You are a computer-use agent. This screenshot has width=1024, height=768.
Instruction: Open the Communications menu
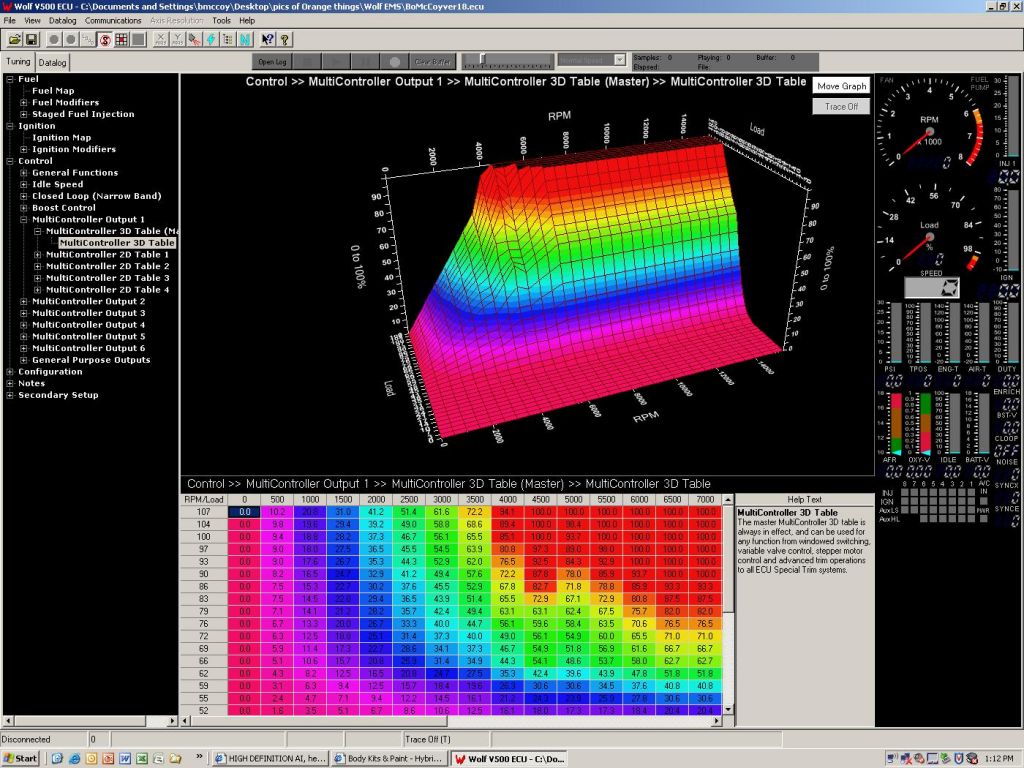(113, 20)
